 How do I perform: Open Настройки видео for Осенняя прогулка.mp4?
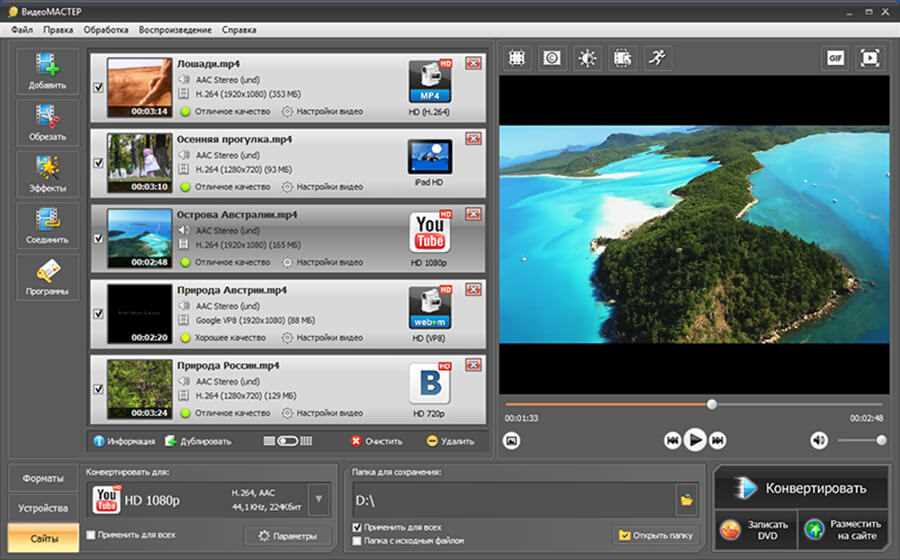(x=323, y=186)
